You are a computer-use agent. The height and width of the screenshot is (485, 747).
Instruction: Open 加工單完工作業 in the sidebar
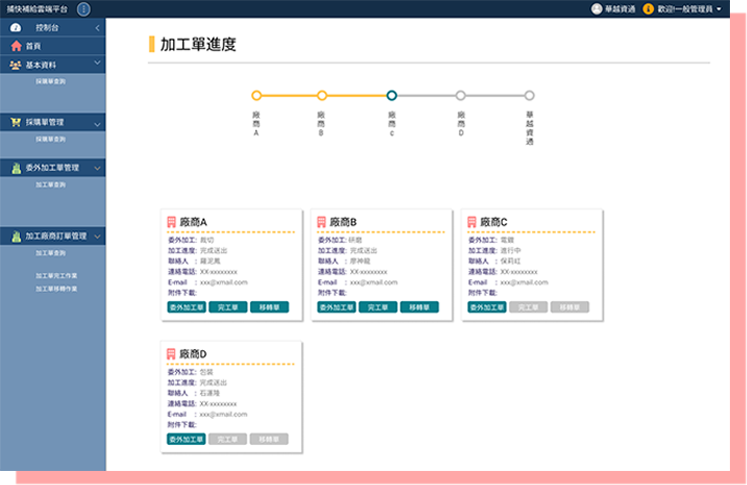[57, 275]
